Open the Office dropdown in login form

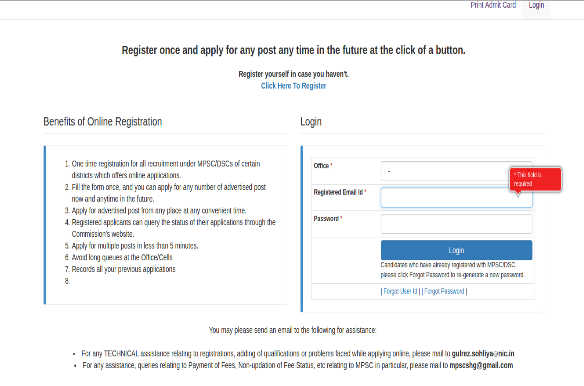pos(456,172)
